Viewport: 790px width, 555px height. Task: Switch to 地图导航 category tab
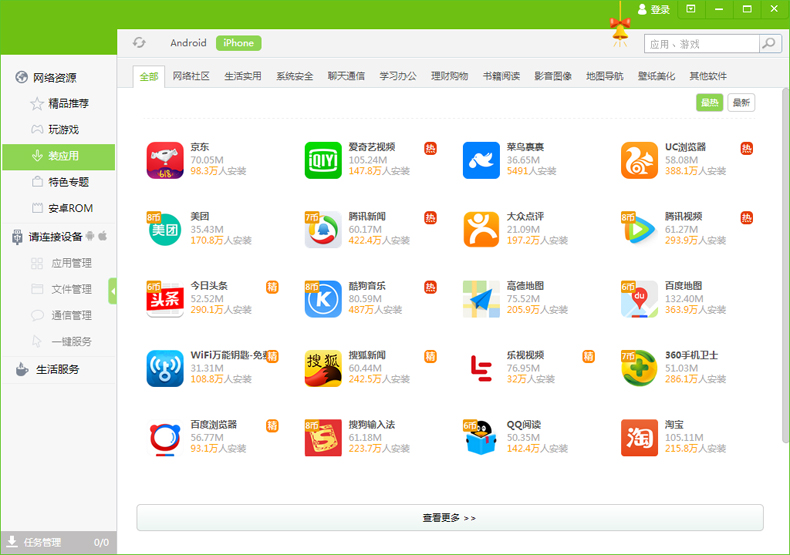pyautogui.click(x=605, y=76)
